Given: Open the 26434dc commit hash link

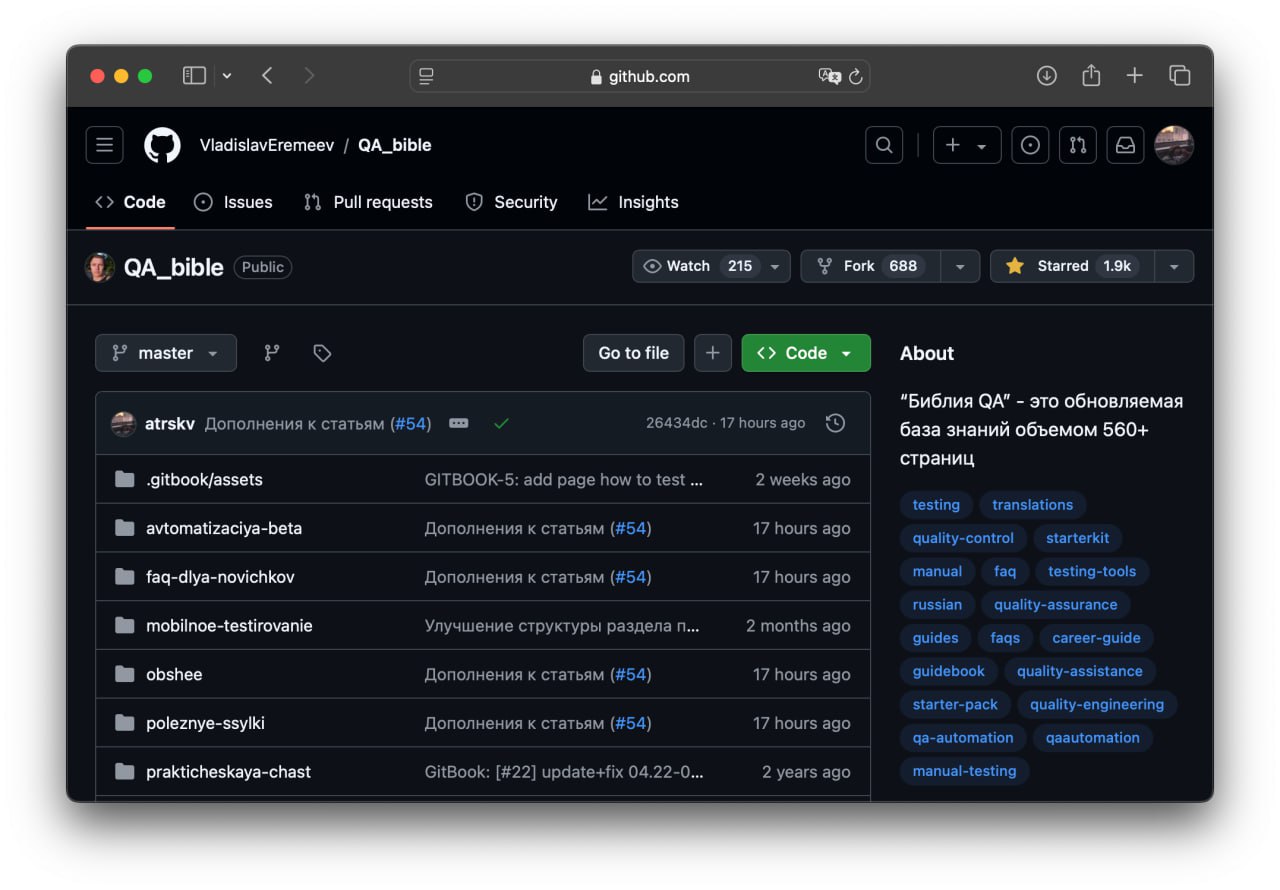Looking at the screenshot, I should pyautogui.click(x=676, y=423).
